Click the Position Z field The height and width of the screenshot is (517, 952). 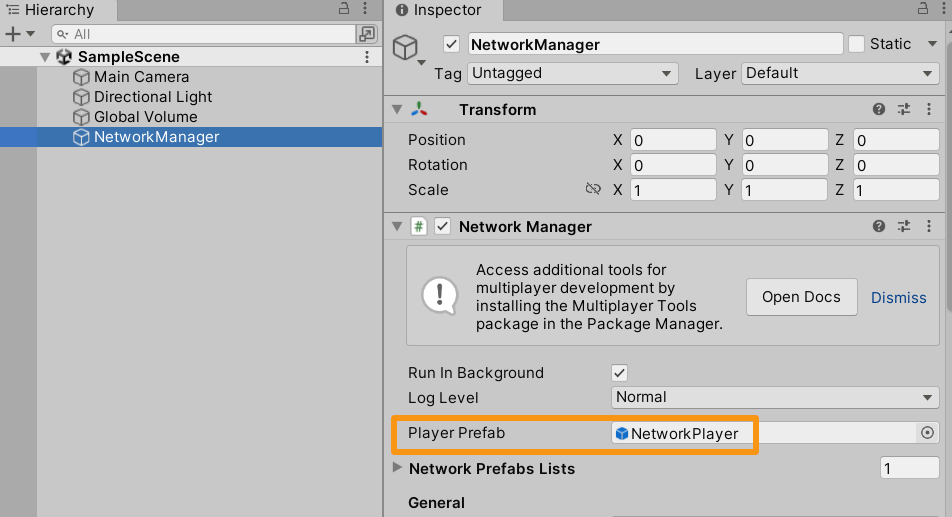[x=896, y=140]
